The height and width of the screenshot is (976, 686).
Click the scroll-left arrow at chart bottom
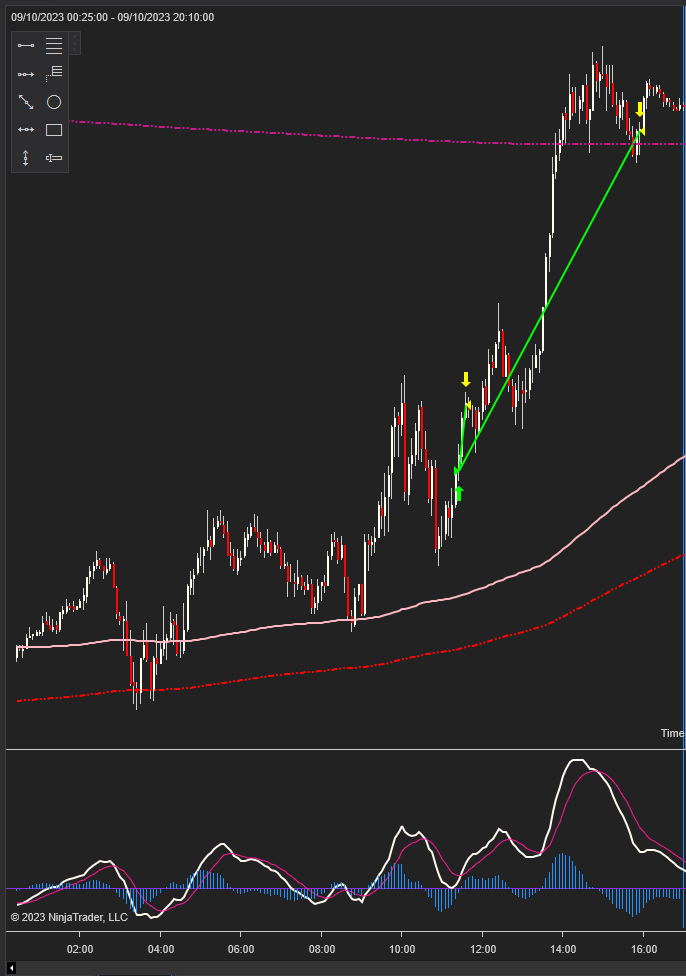pyautogui.click(x=11, y=968)
